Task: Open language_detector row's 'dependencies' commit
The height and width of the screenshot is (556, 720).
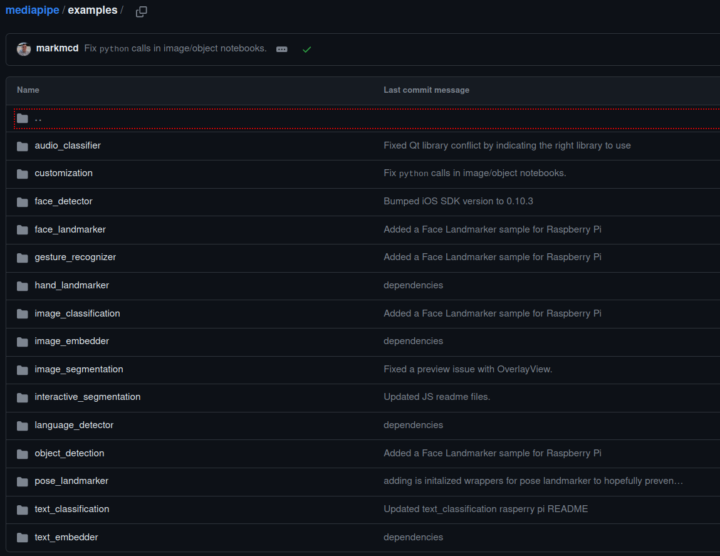Action: [x=413, y=425]
